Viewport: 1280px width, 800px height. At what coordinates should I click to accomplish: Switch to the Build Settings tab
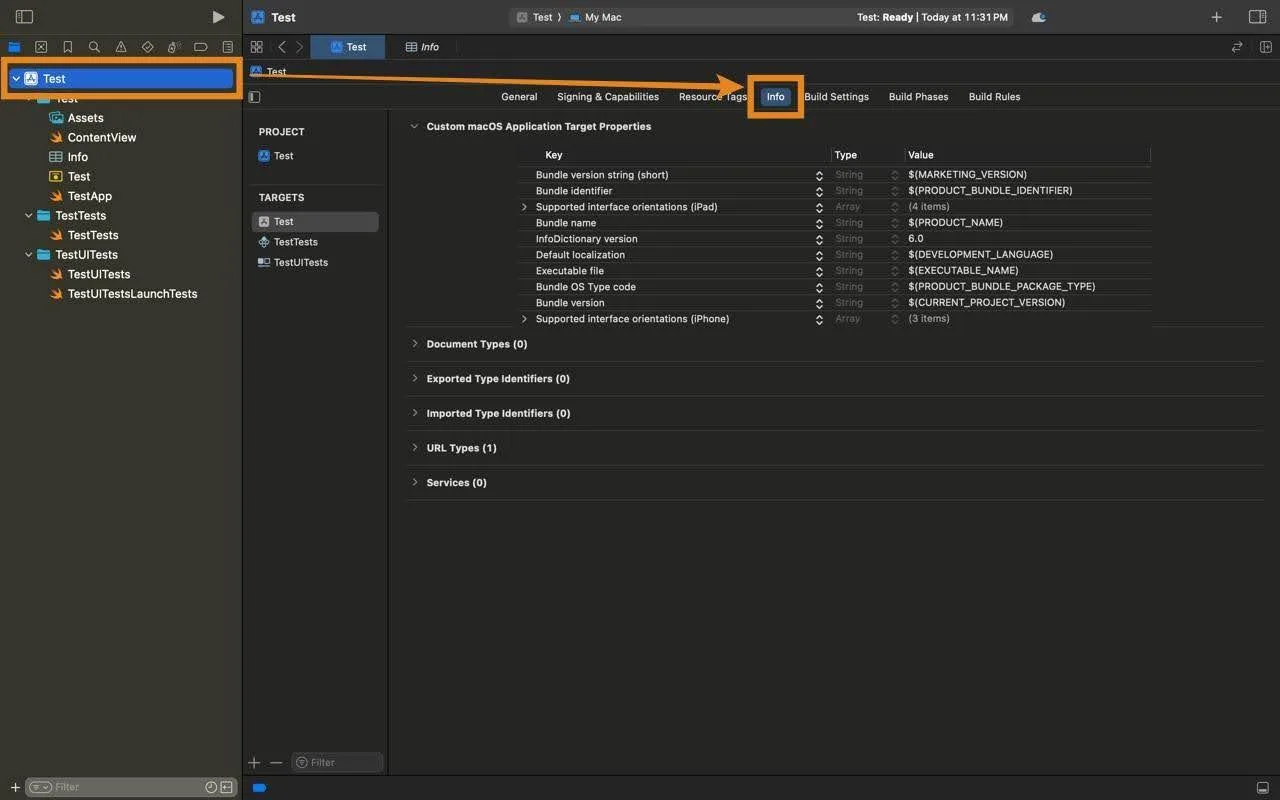tap(836, 97)
